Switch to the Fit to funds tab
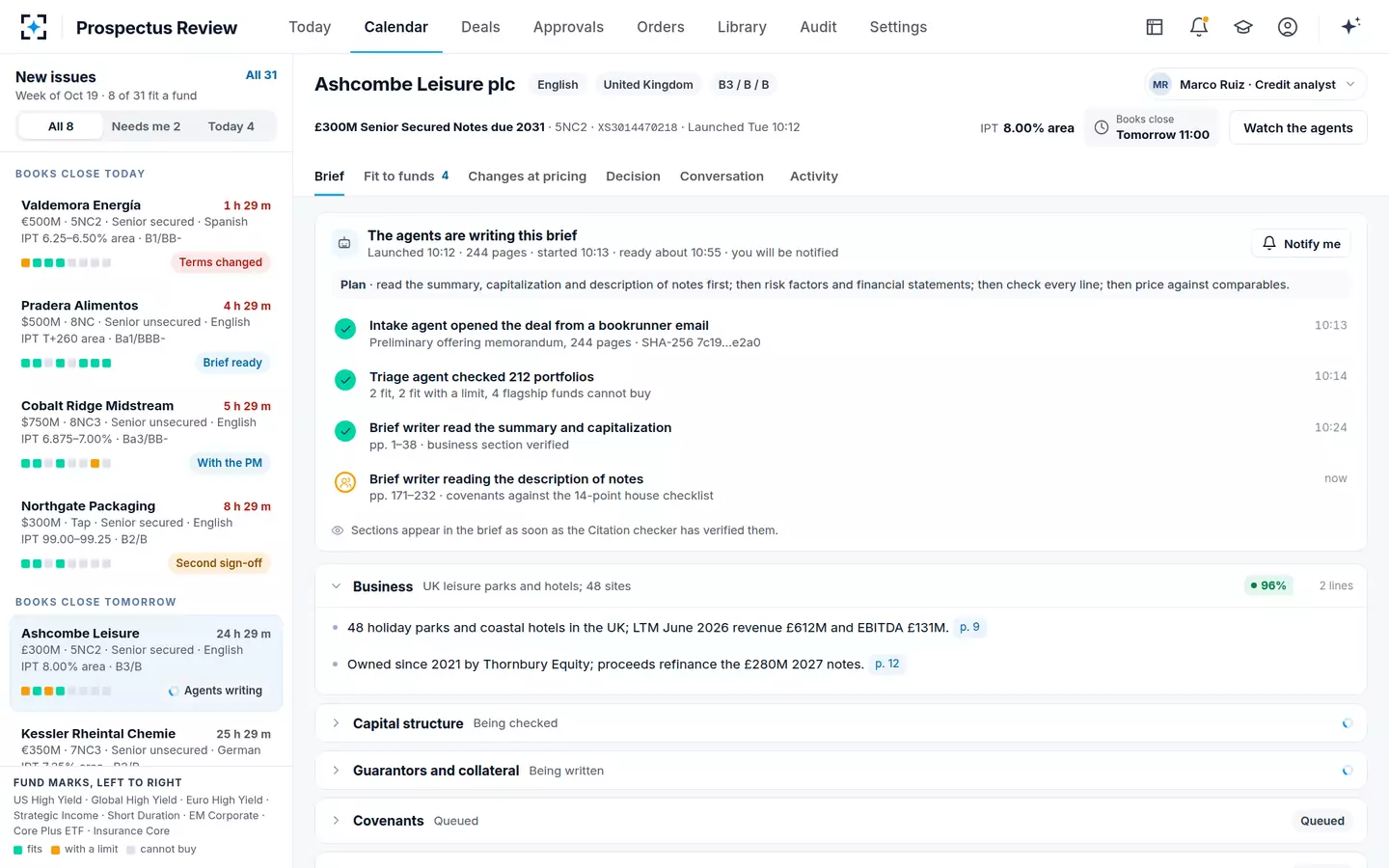The image size is (1389, 868). 406,176
